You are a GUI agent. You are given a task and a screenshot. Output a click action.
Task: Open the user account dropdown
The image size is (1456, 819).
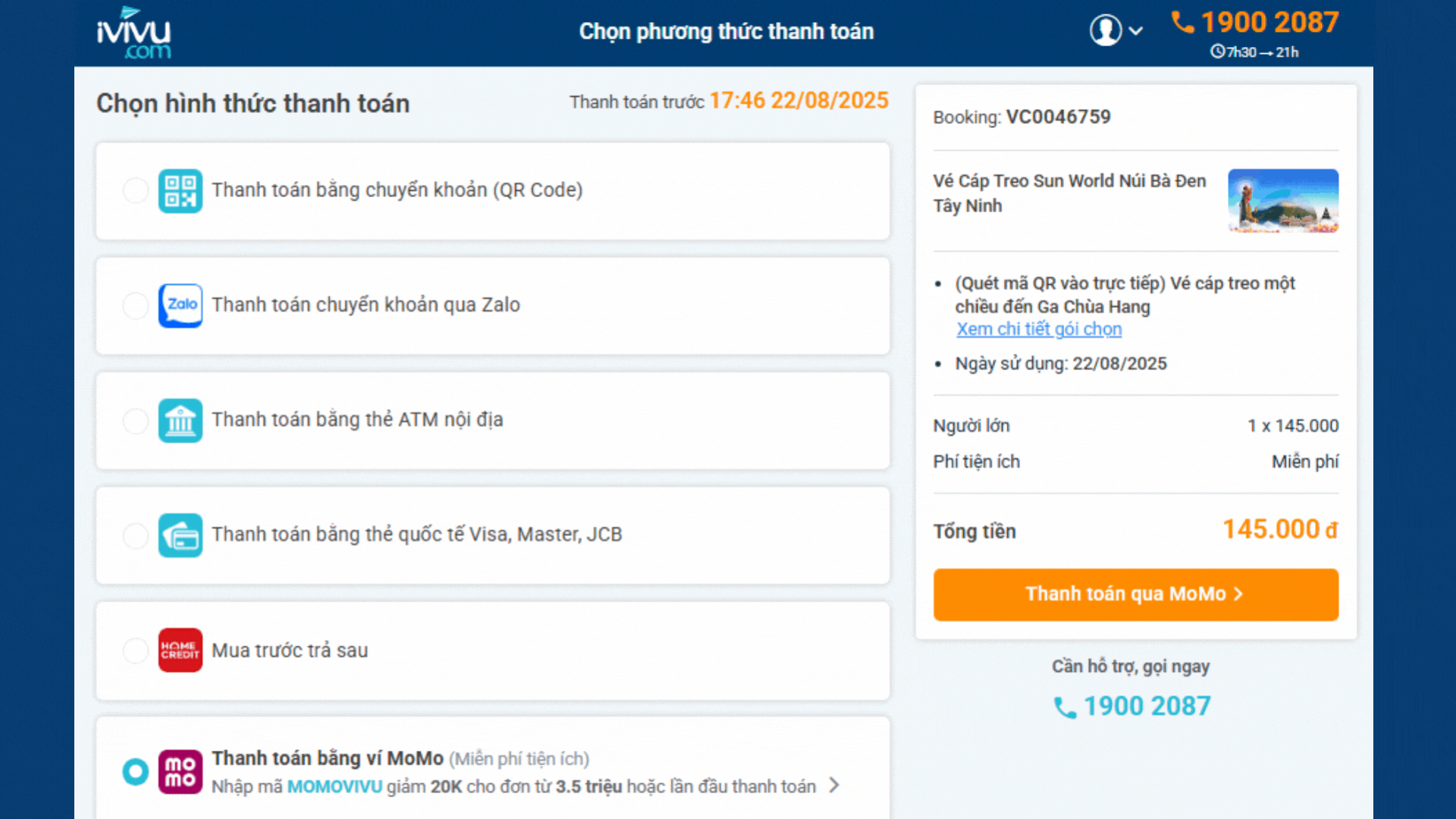coord(1116,31)
